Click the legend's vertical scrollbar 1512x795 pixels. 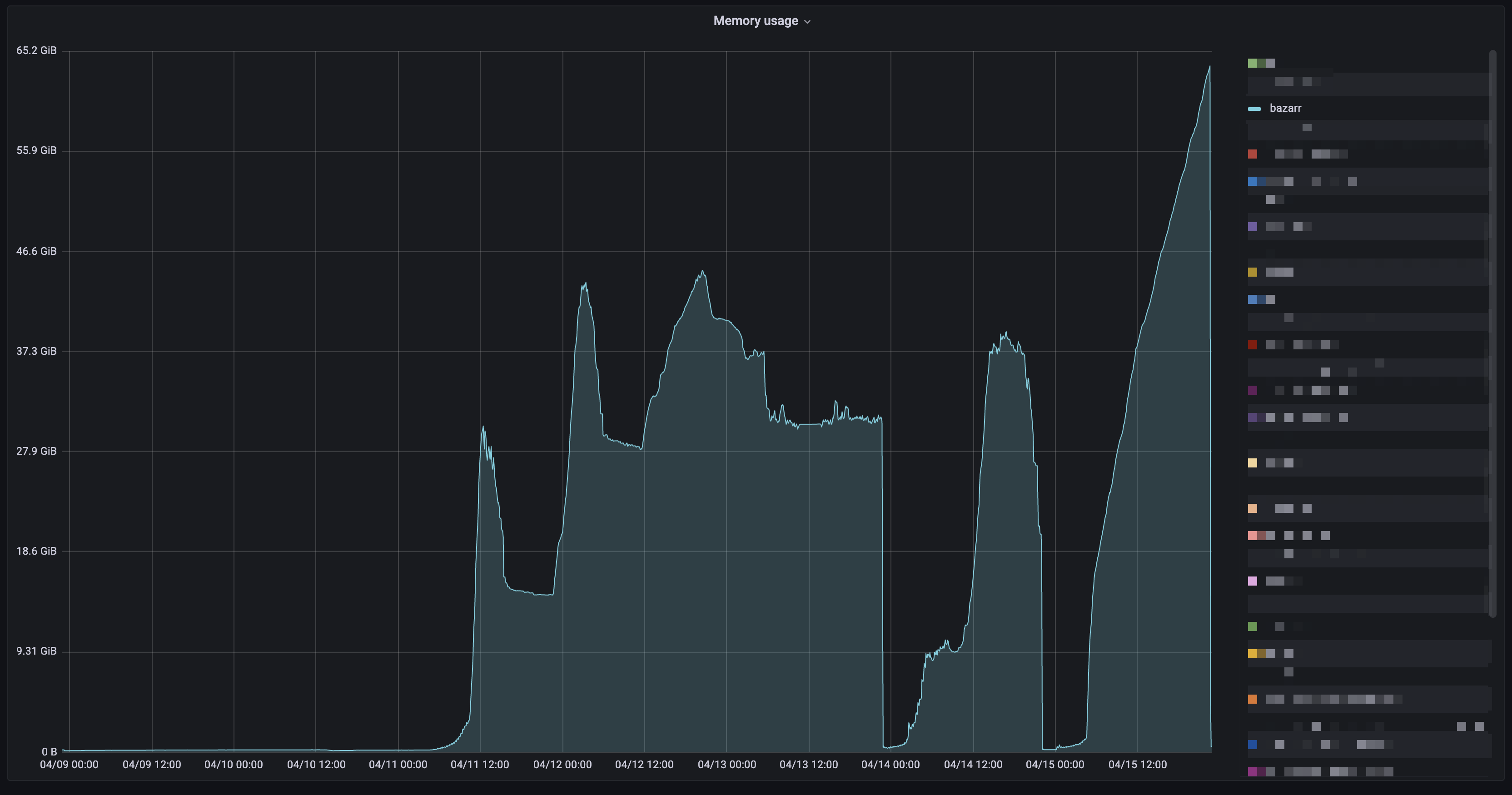(1492, 333)
